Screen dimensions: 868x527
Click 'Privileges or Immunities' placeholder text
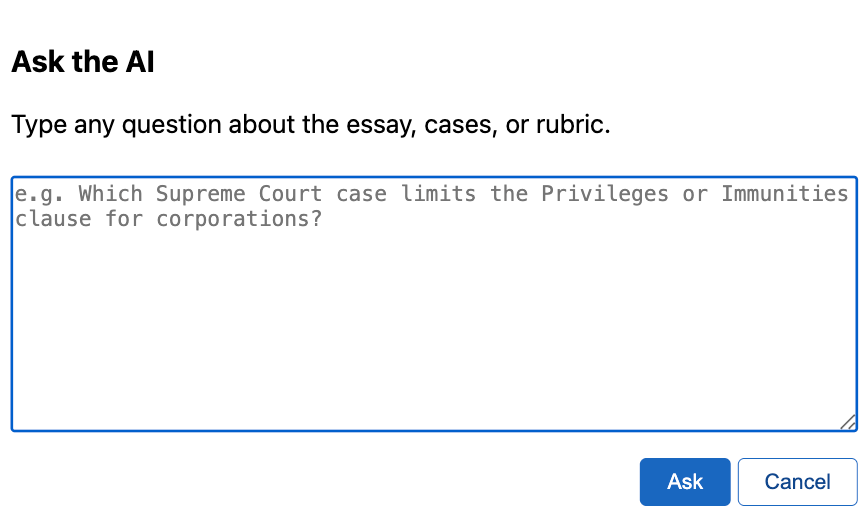click(x=695, y=194)
